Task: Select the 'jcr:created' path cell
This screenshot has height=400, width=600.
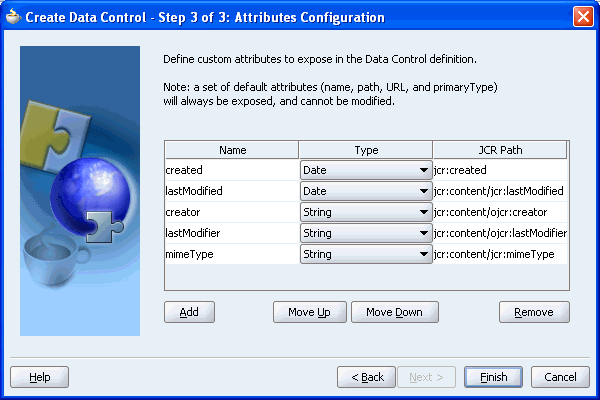Action: (x=500, y=170)
